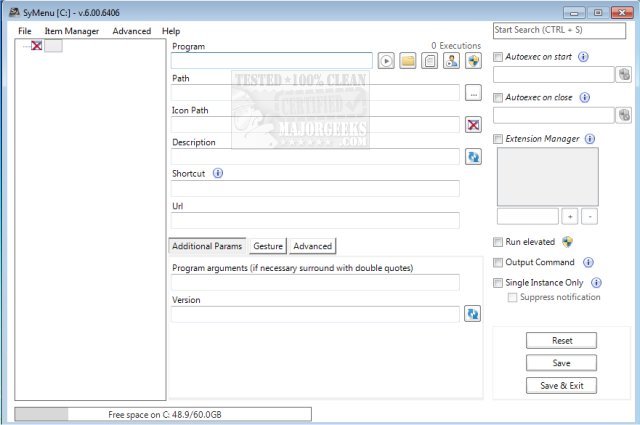Screen dimensions: 640x425
Task: Click the shield icon beside Program field
Action: pyautogui.click(x=474, y=61)
